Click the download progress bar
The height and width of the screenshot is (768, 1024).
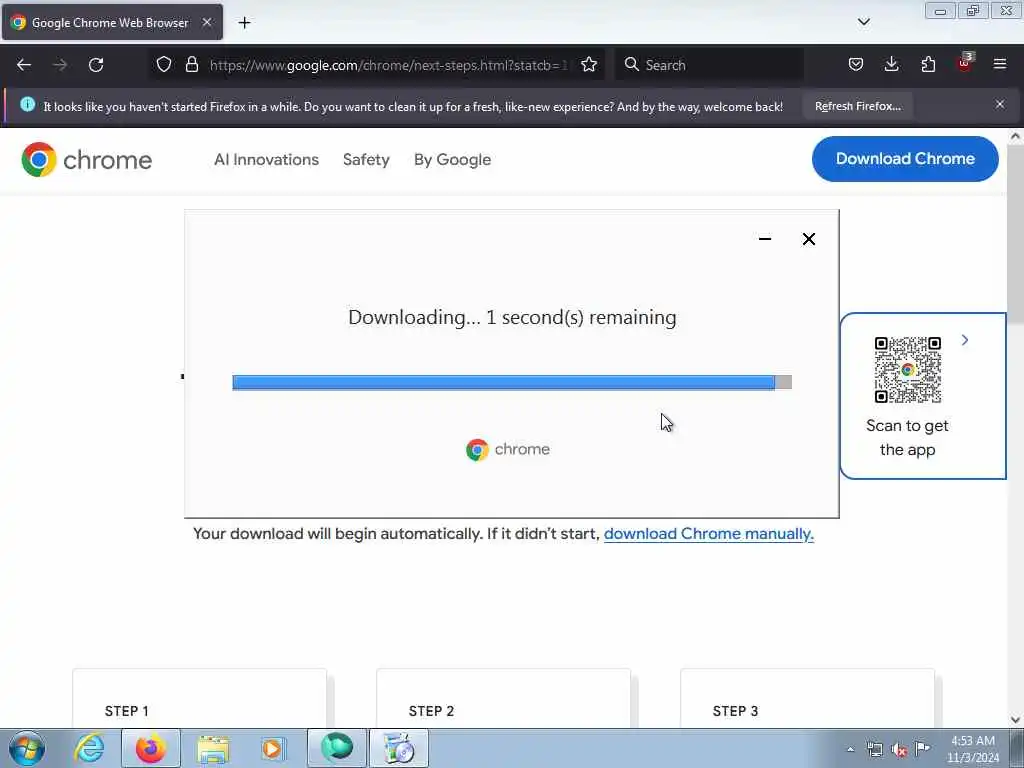click(x=512, y=382)
